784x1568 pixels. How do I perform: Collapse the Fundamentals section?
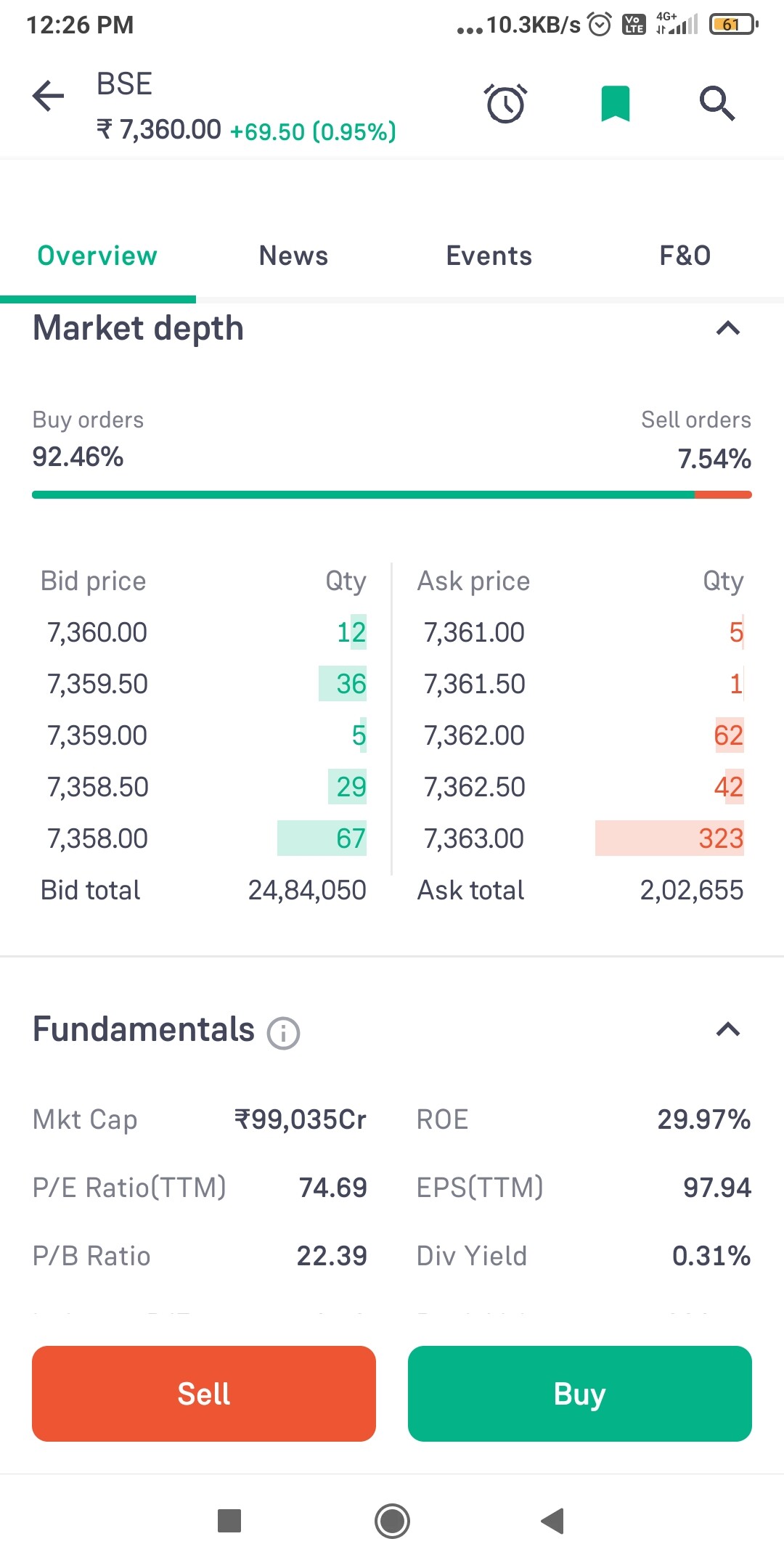tap(728, 1029)
